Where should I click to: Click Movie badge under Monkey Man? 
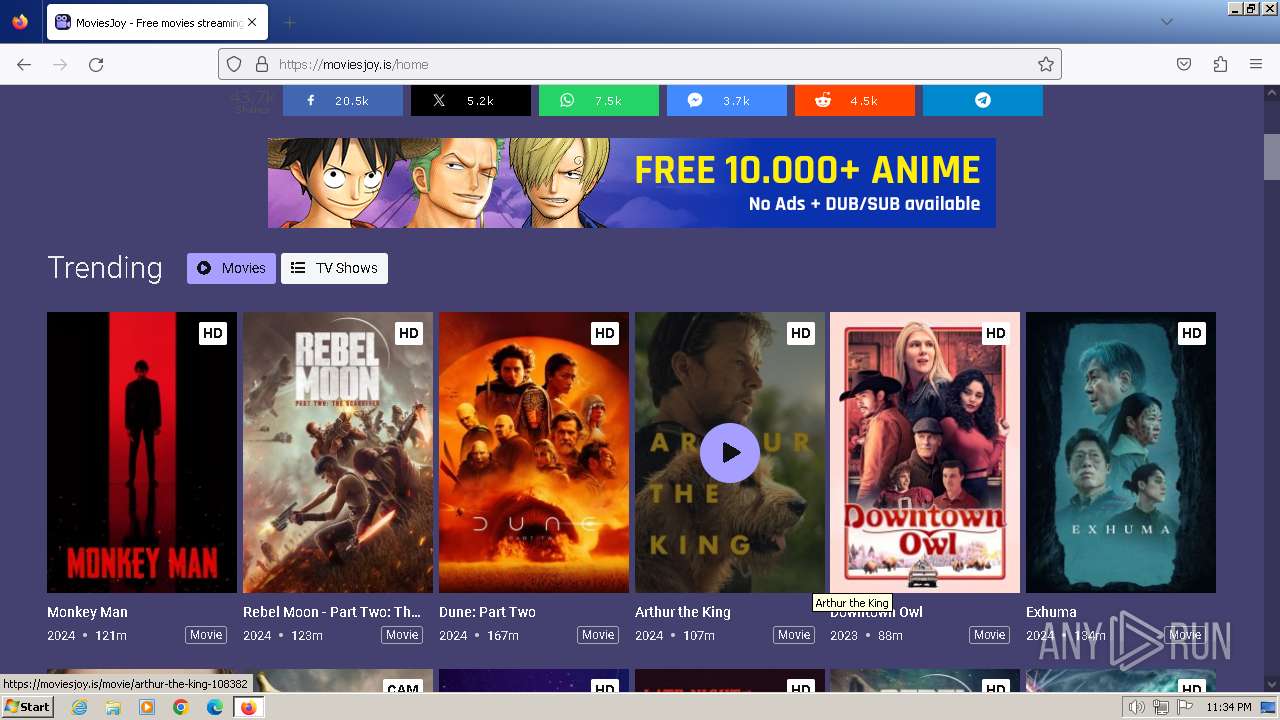pos(206,635)
